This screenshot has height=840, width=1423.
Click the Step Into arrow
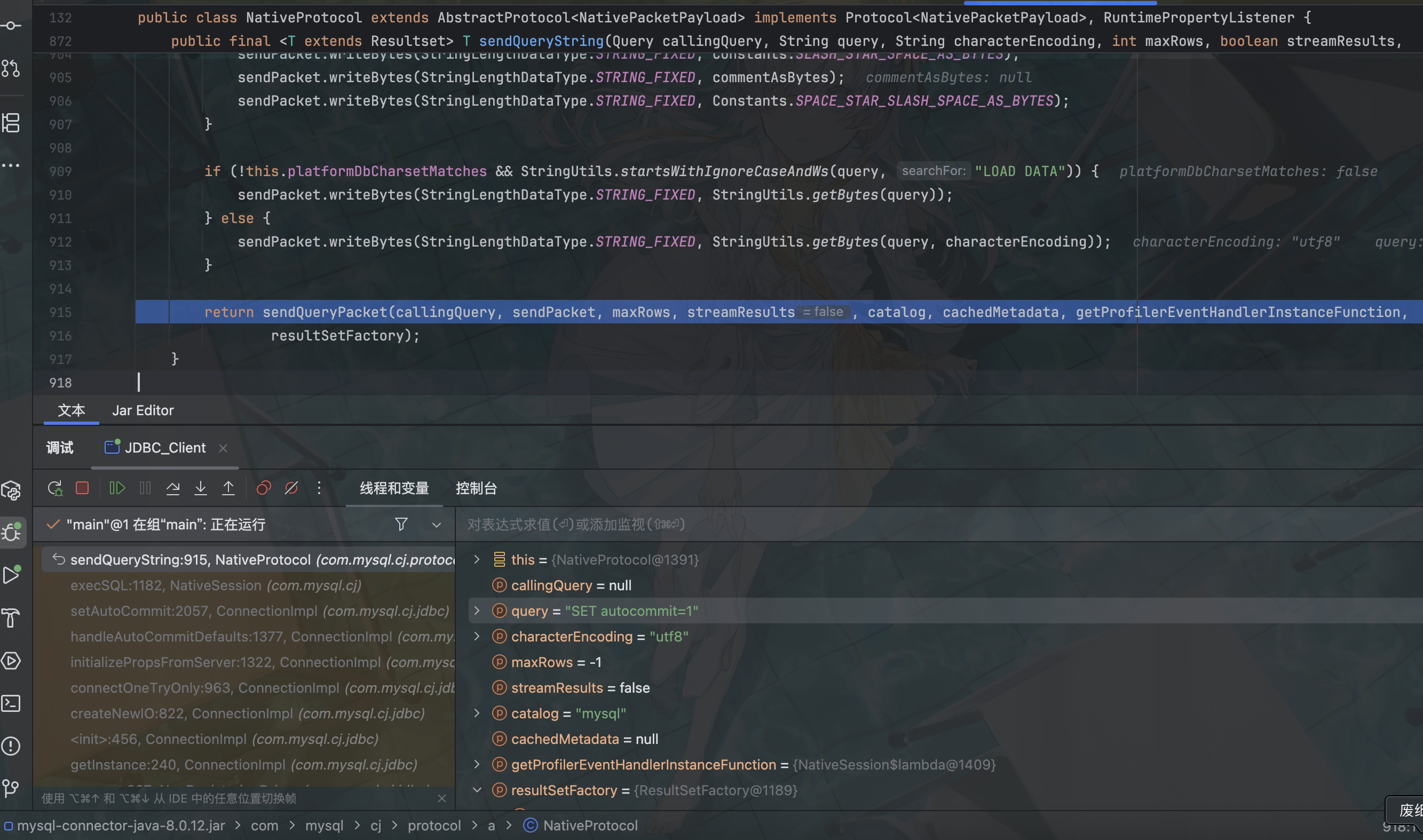point(200,488)
